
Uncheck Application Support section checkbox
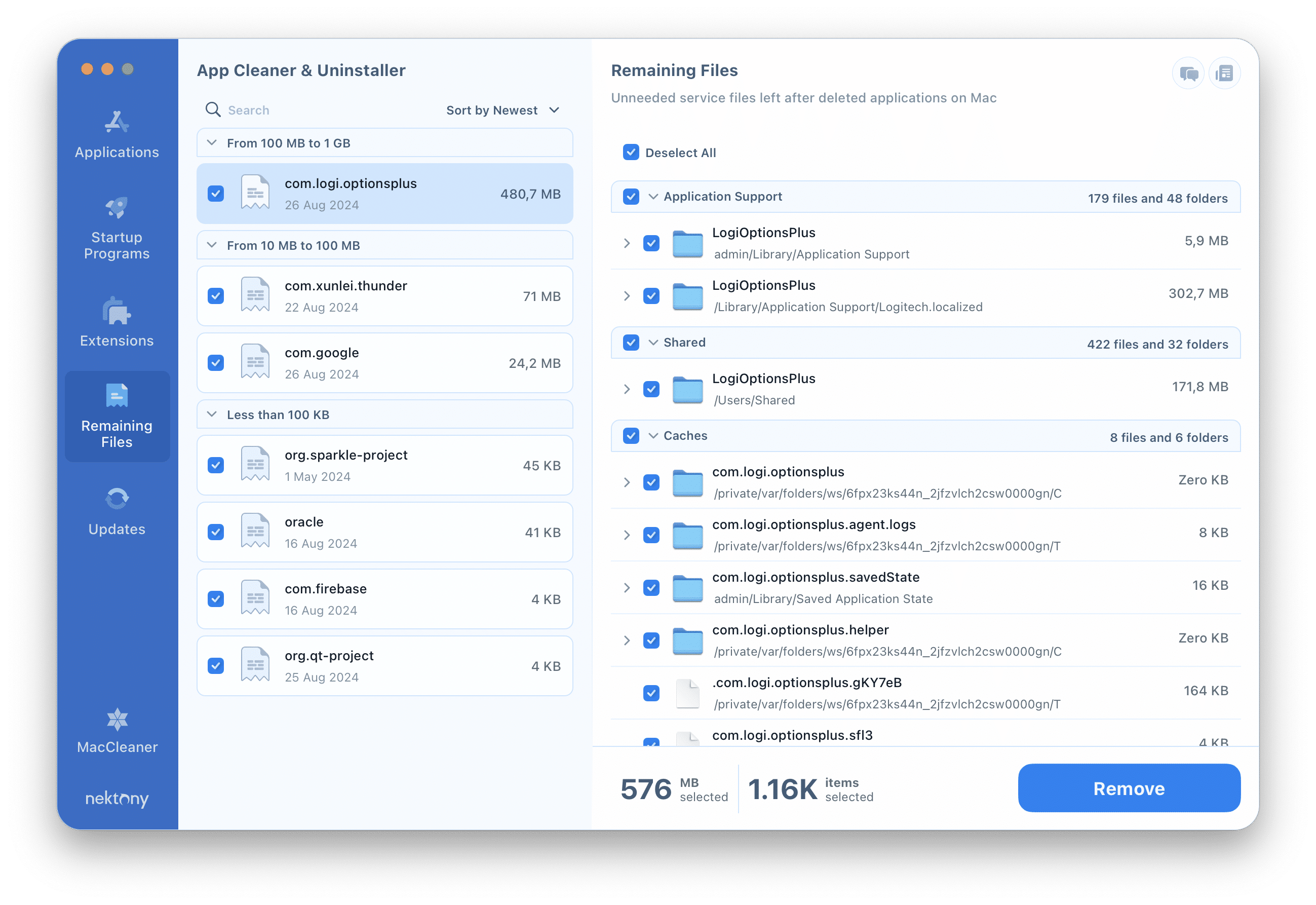[x=631, y=196]
